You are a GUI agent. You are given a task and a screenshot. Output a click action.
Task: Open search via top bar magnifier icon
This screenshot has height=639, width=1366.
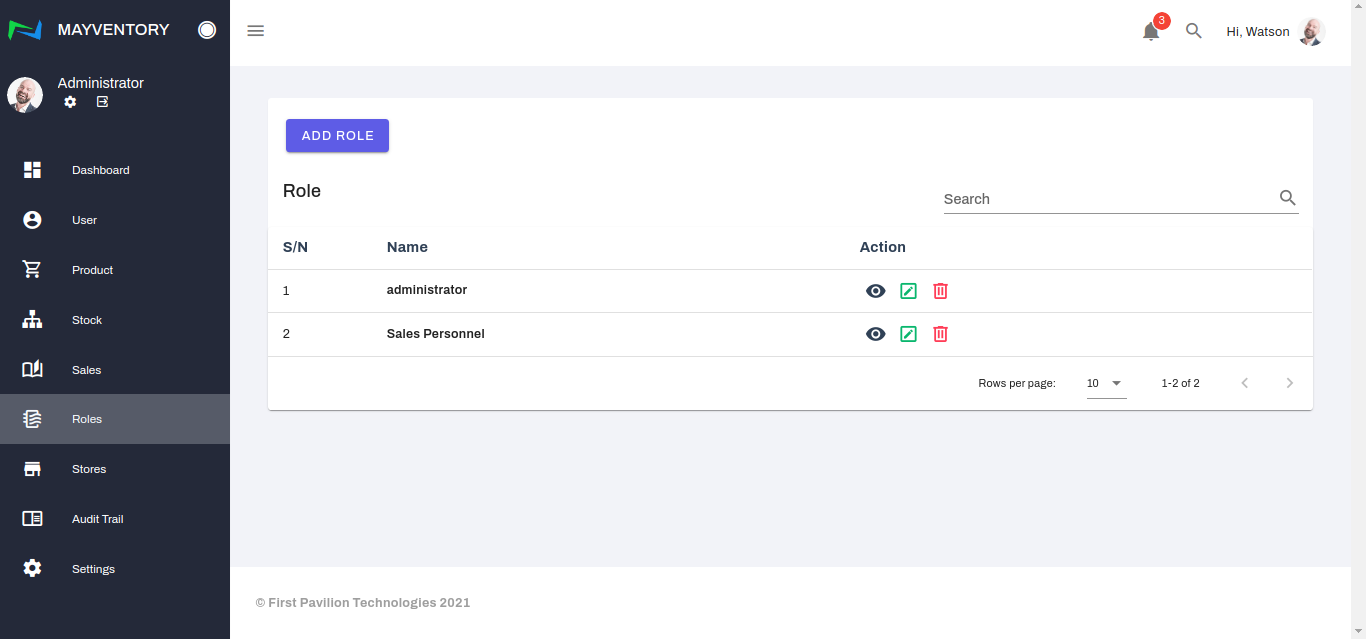coord(1193,31)
